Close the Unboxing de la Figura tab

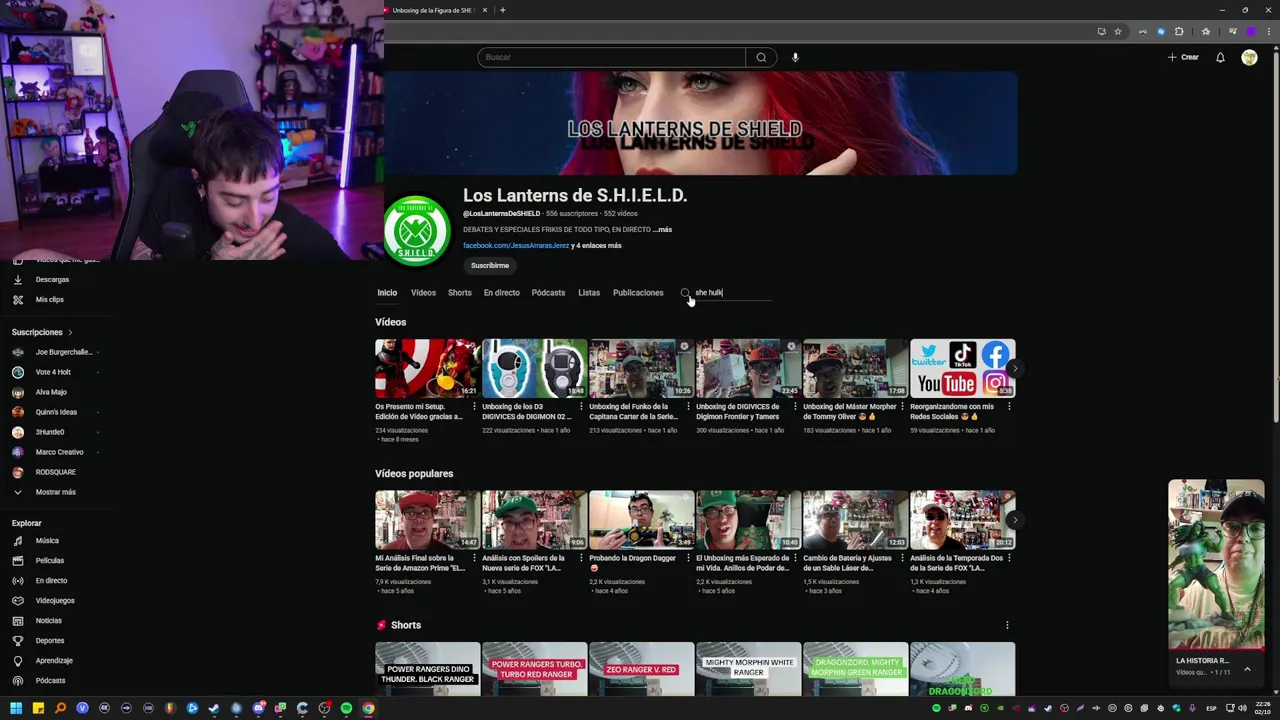(485, 10)
